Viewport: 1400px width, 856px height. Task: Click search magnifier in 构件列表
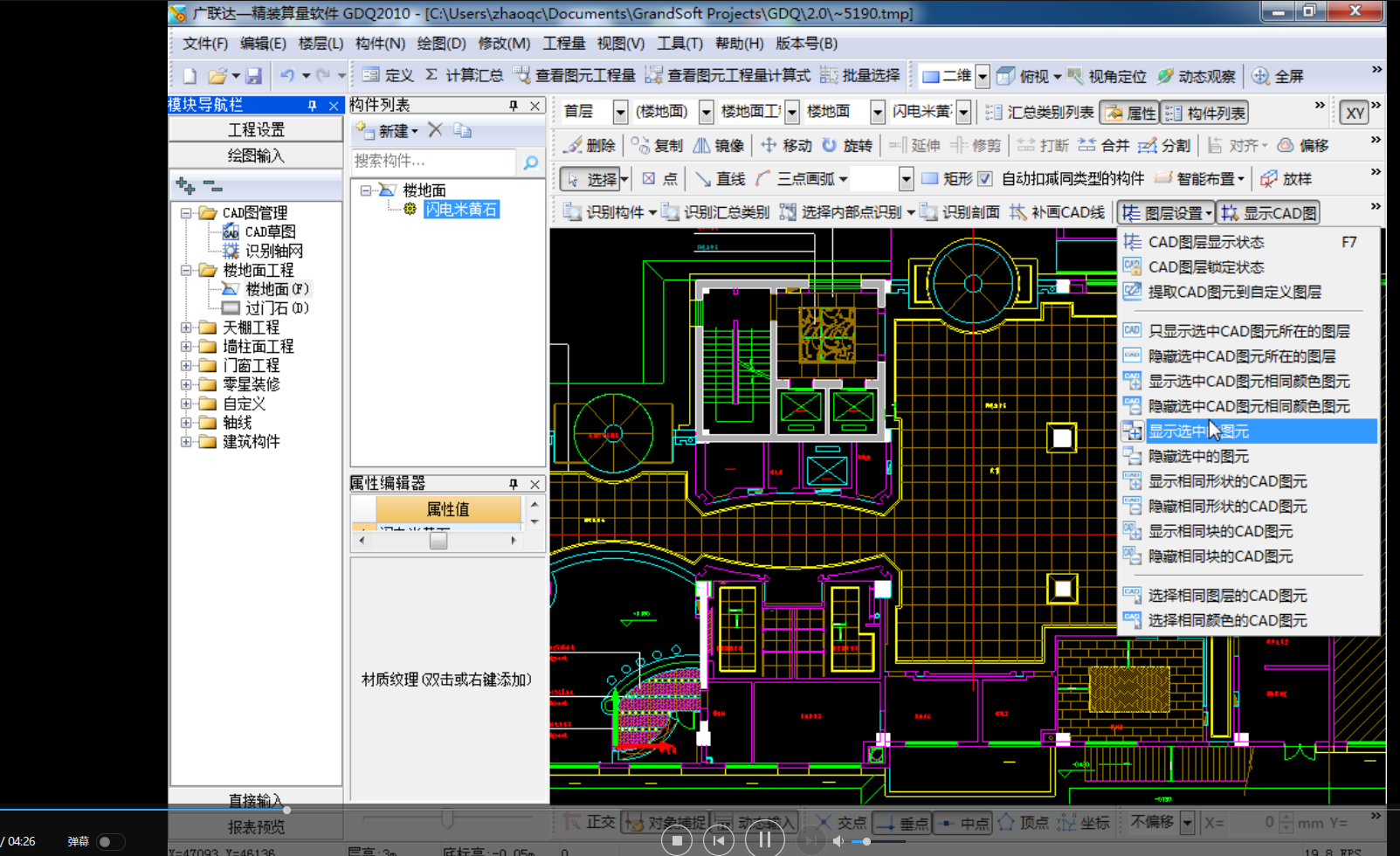click(x=530, y=162)
